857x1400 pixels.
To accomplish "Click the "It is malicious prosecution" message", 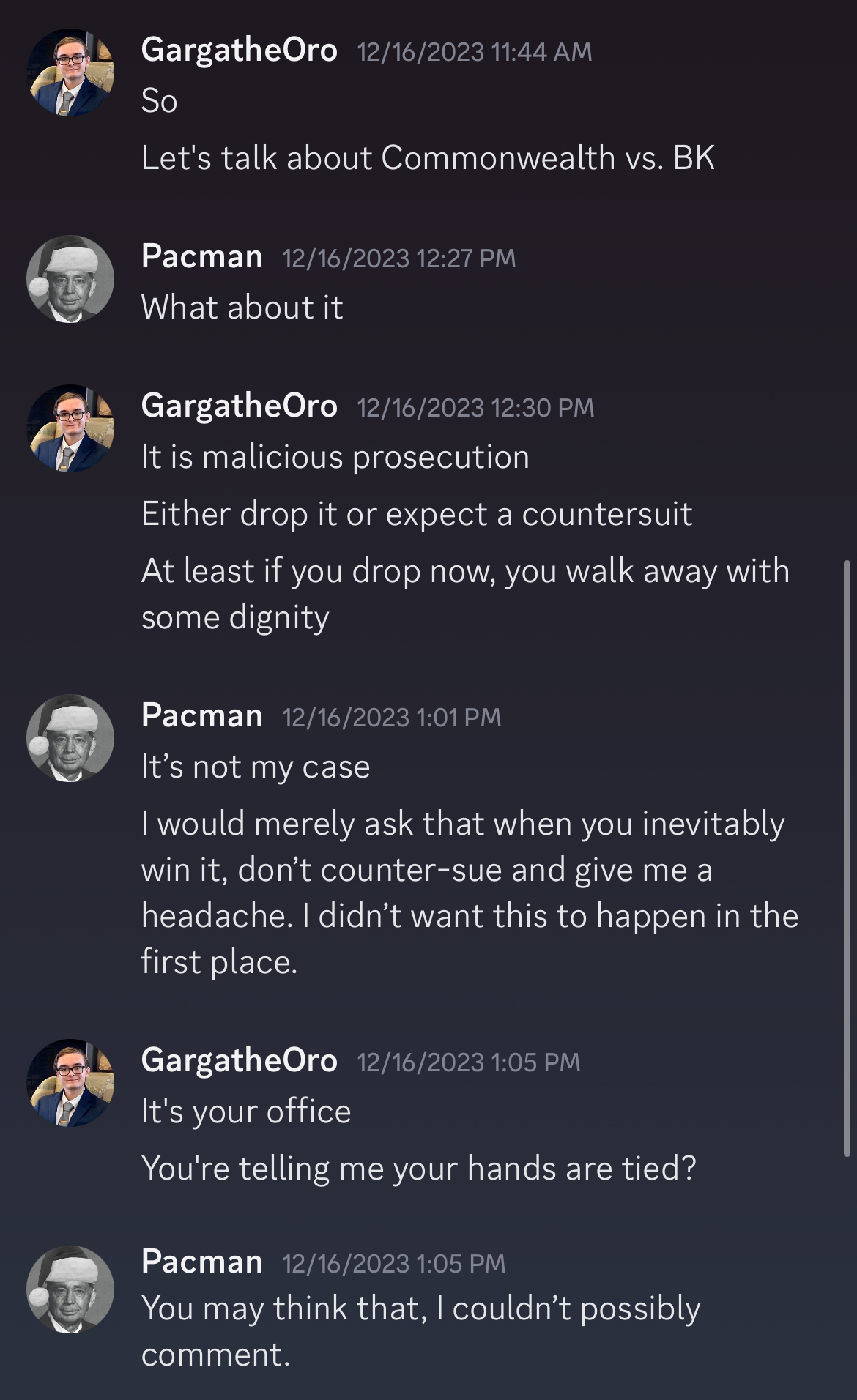I will pos(335,457).
